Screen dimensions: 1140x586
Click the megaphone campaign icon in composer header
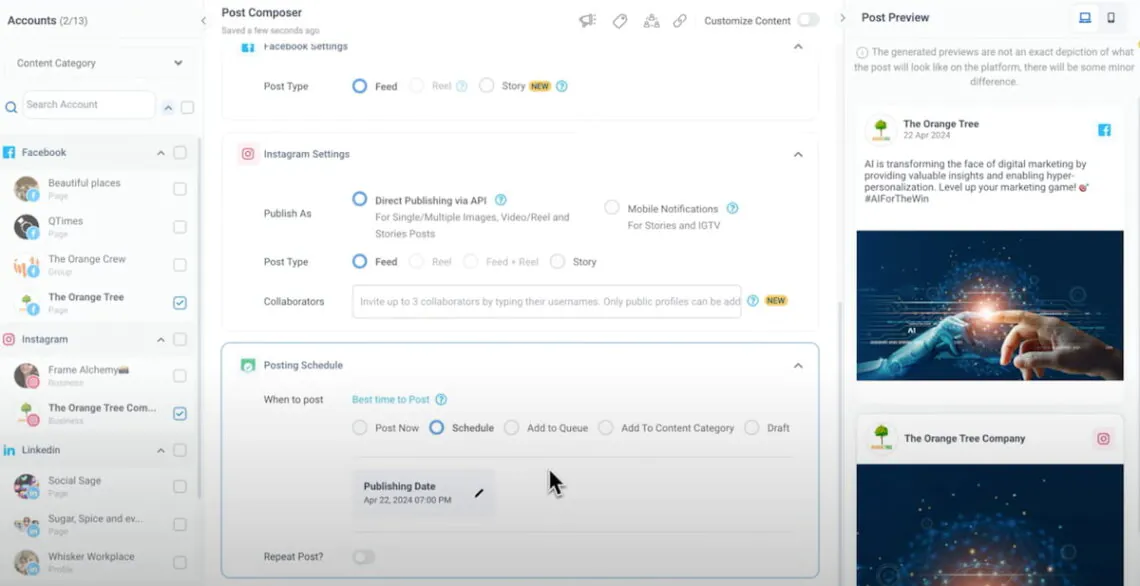[587, 21]
